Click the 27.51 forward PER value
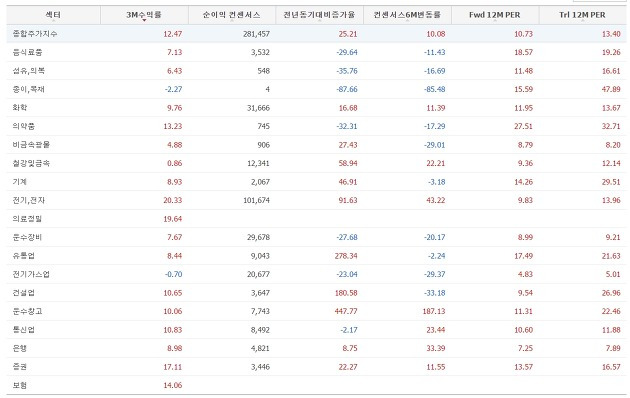The height and width of the screenshot is (398, 630). click(x=524, y=127)
